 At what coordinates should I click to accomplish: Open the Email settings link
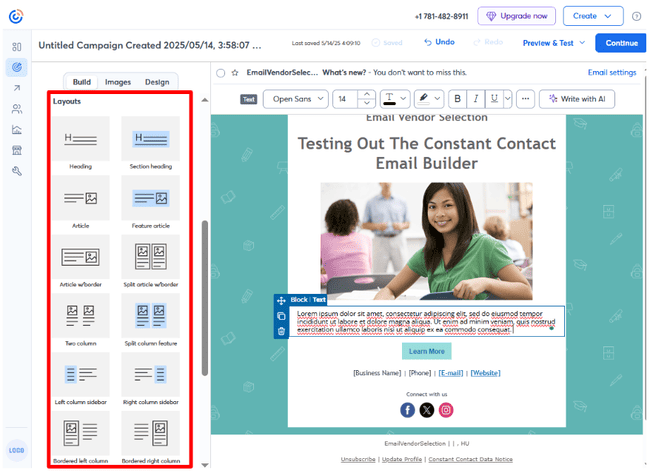click(x=612, y=73)
